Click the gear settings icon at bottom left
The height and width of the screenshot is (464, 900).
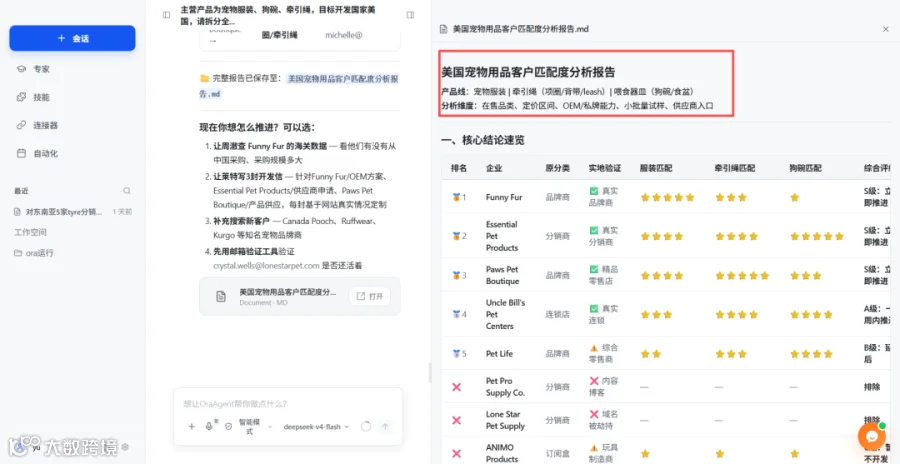coord(125,447)
